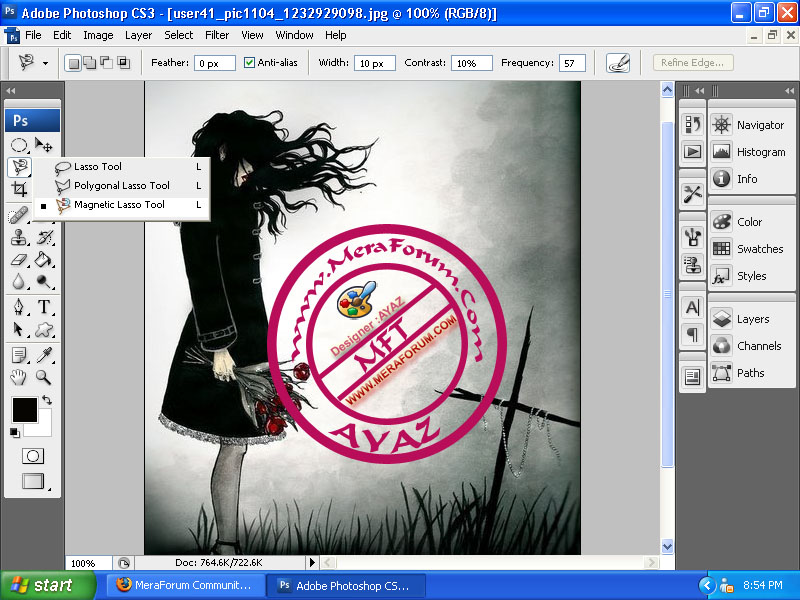800x600 pixels.
Task: Collapse the right panel dock arrows
Action: [789, 91]
